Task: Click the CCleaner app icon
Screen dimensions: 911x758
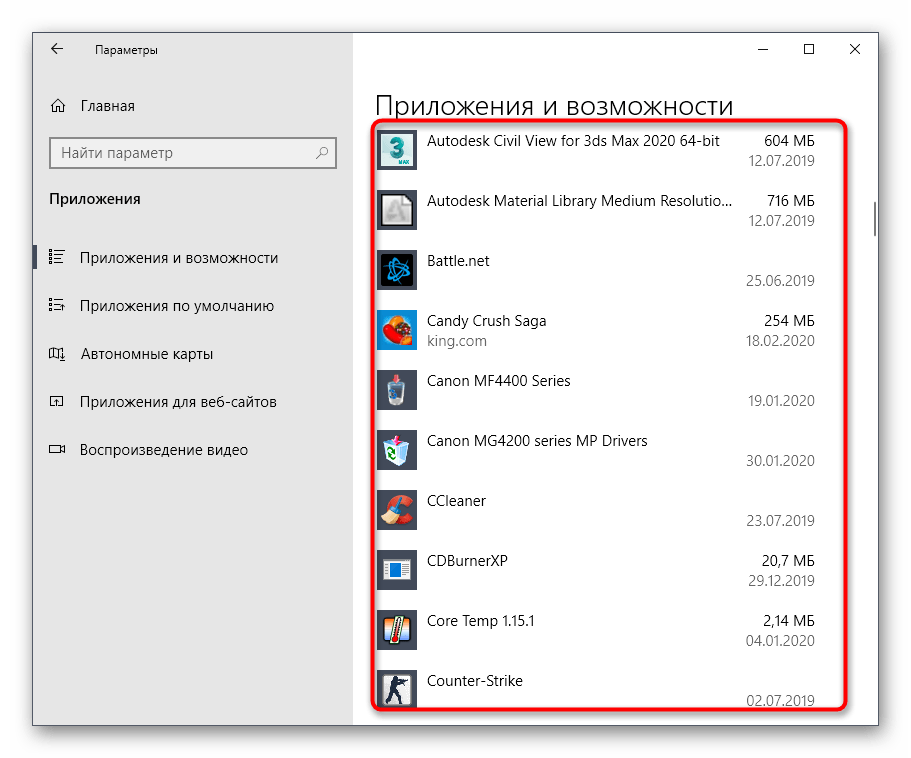Action: point(396,510)
